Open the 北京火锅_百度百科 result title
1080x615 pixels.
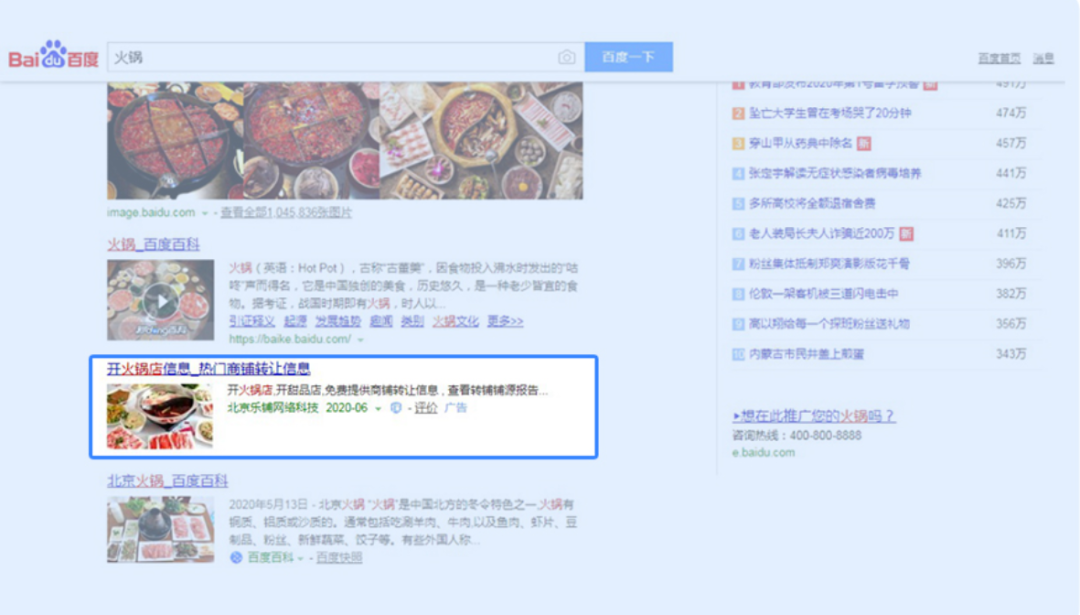click(x=167, y=481)
